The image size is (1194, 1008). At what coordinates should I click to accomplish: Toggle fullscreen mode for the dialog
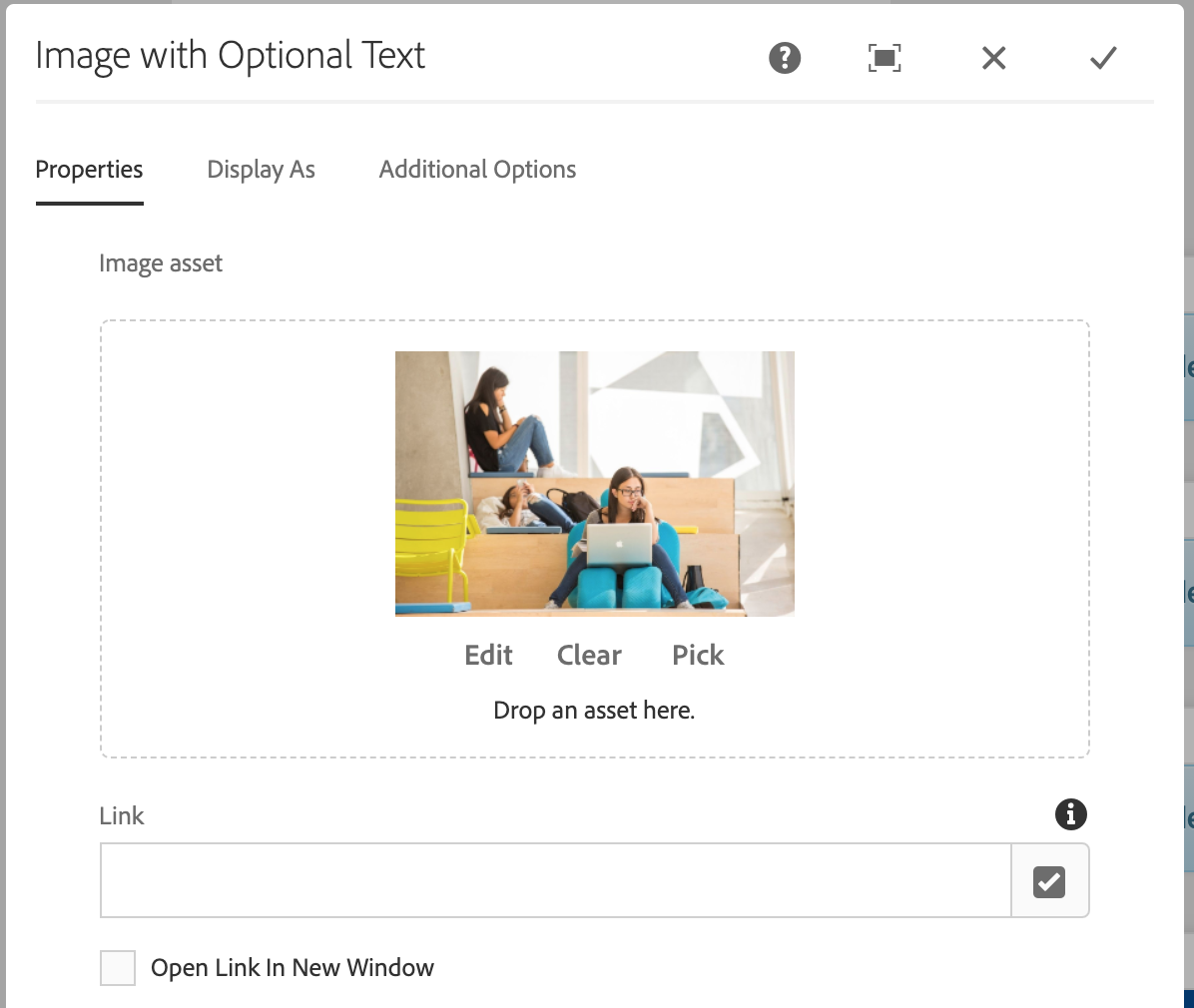point(885,58)
